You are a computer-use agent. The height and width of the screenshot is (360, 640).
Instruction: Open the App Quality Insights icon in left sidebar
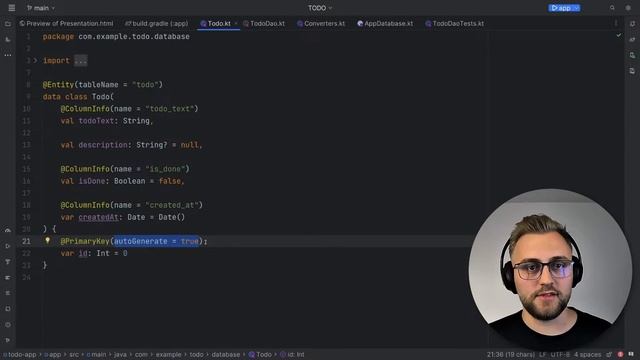(8, 262)
